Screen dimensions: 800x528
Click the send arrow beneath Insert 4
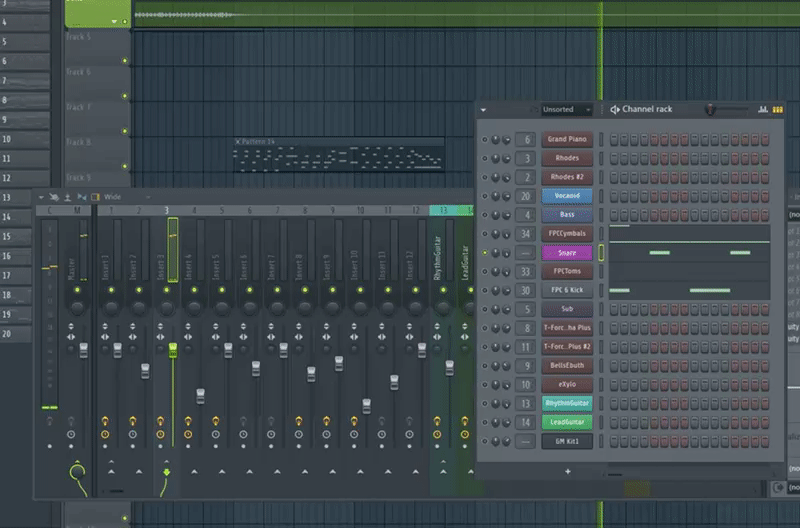pyautogui.click(x=194, y=472)
